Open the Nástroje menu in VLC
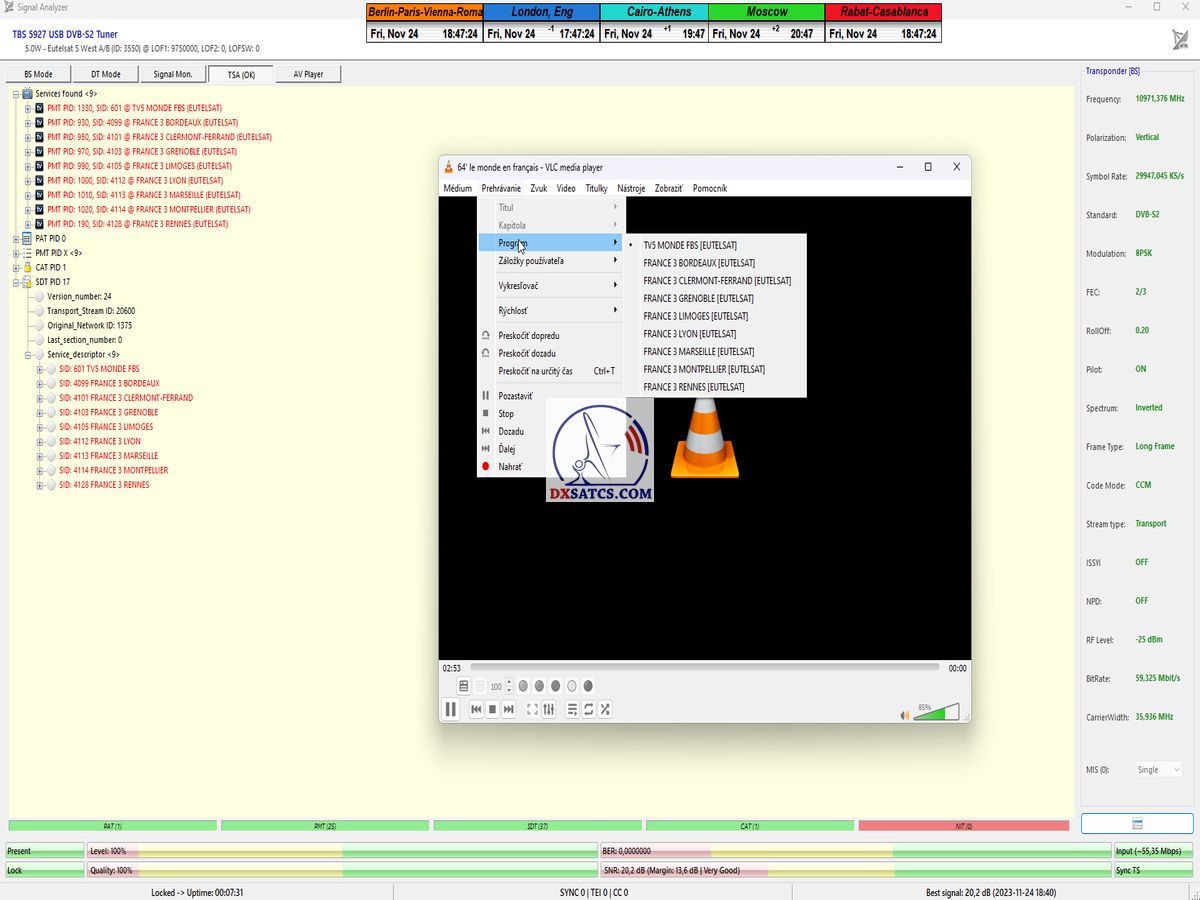Viewport: 1200px width, 900px height. [631, 188]
